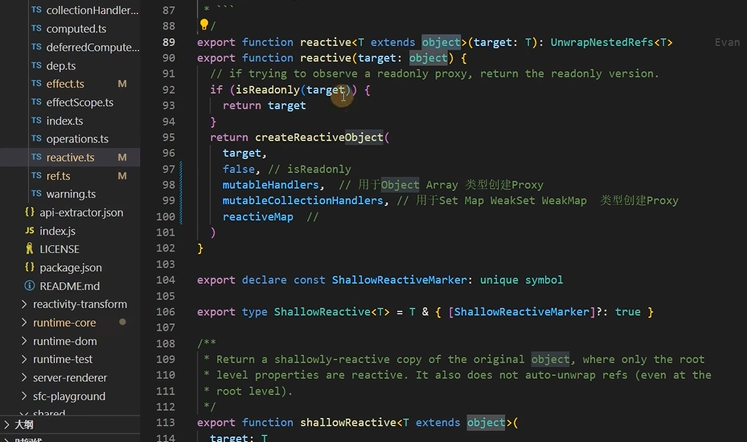Click JSON braces icon beside package.json
The width and height of the screenshot is (747, 442).
coord(30,267)
